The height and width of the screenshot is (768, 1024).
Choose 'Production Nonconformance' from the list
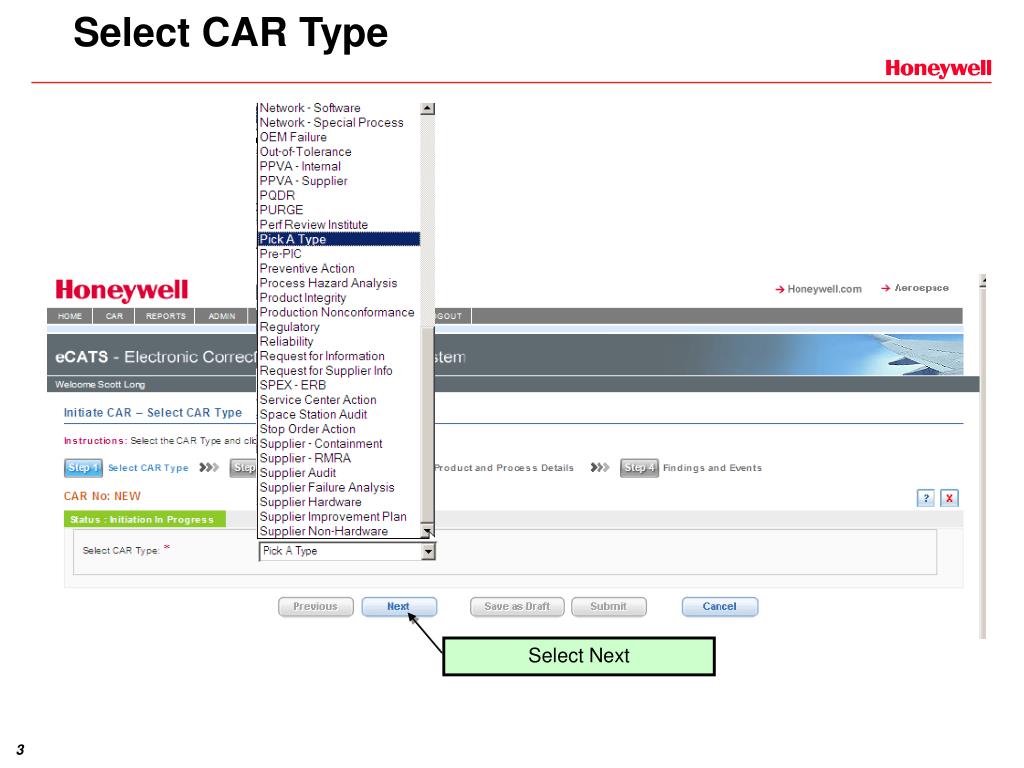tap(339, 312)
